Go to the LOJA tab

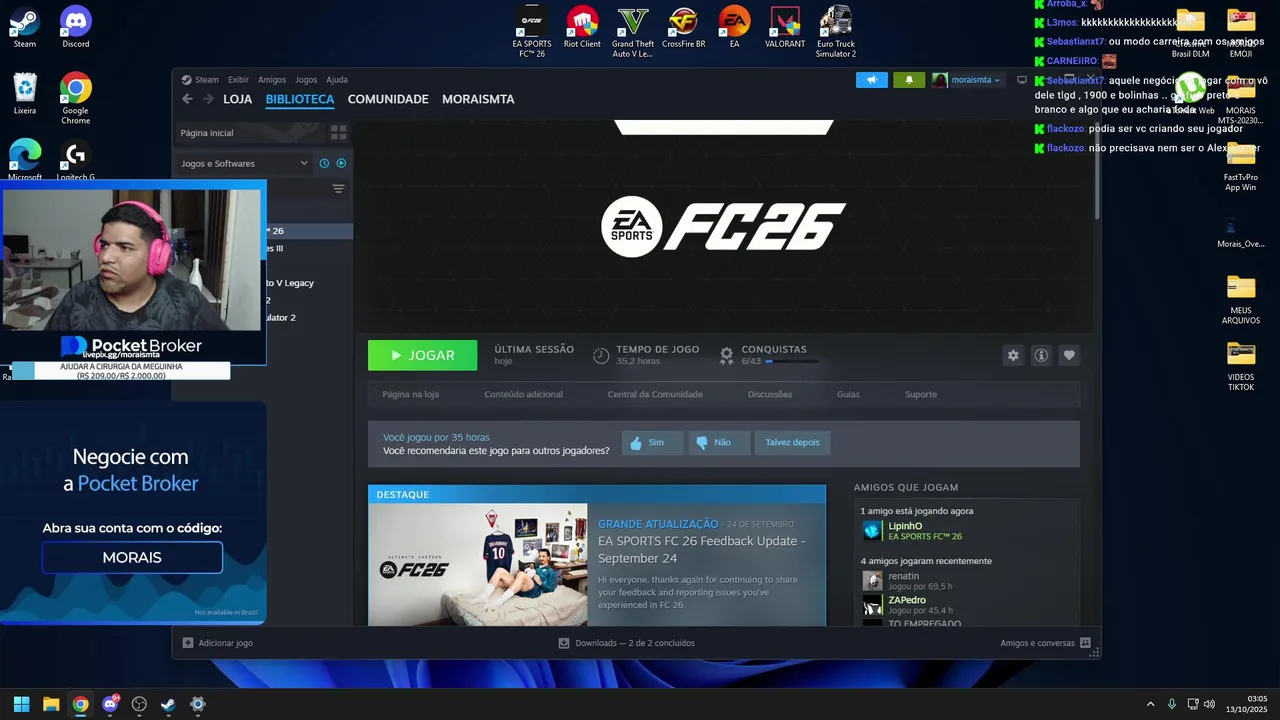[x=237, y=99]
